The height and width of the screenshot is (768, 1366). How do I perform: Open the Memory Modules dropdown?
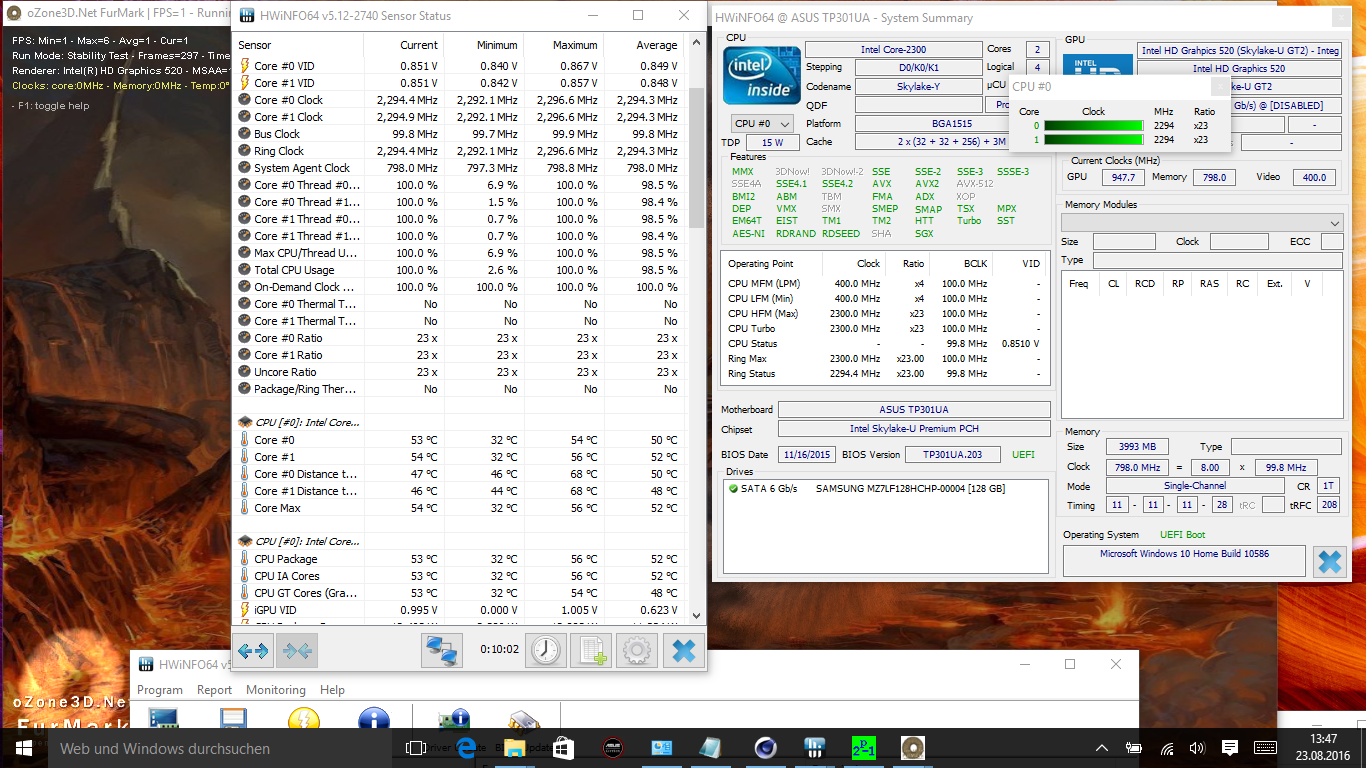tap(1202, 222)
